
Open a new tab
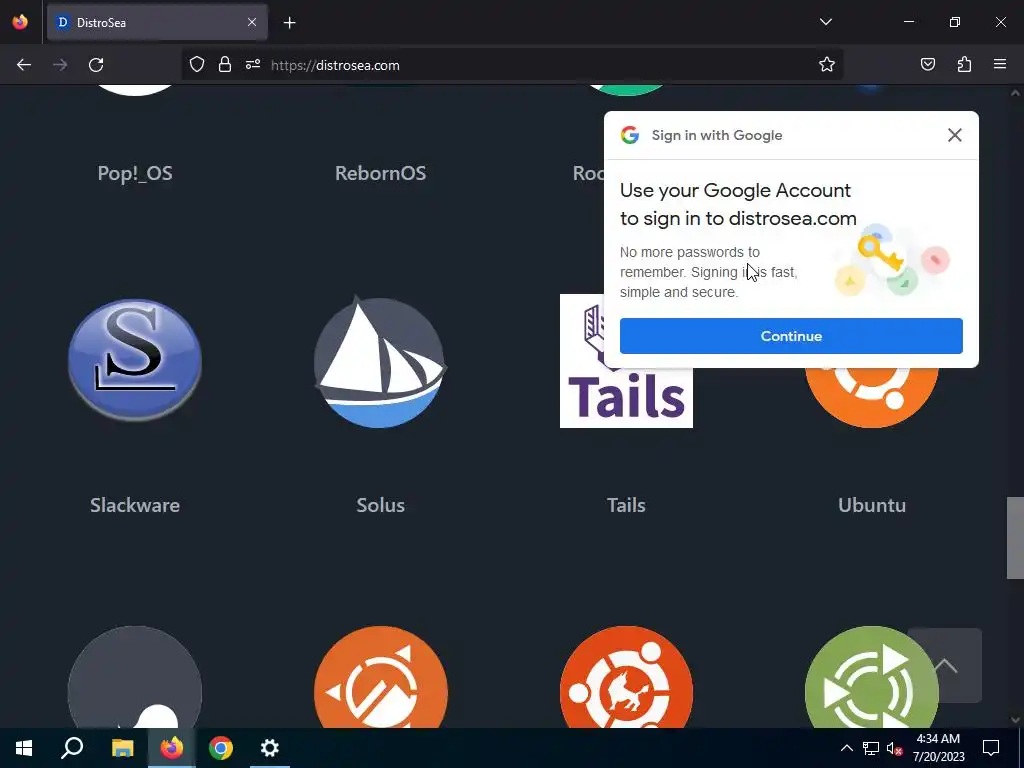(x=290, y=23)
